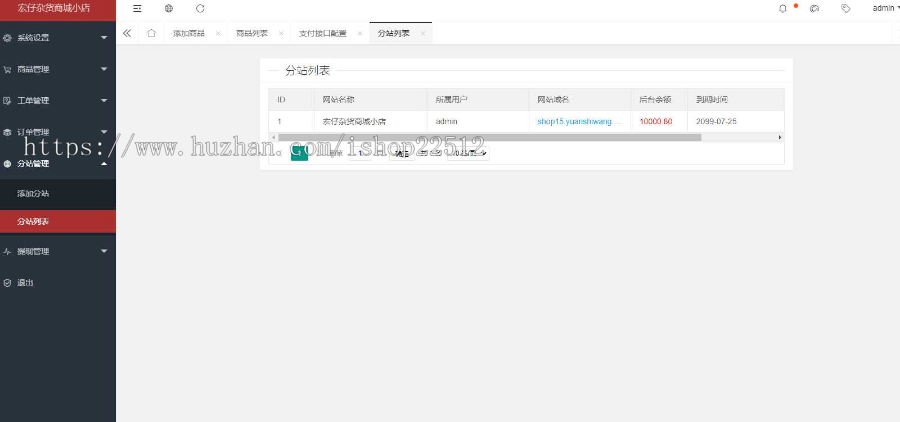The image size is (900, 422).
Task: Collapse the 分站管理 menu arrow
Action: pyautogui.click(x=104, y=164)
